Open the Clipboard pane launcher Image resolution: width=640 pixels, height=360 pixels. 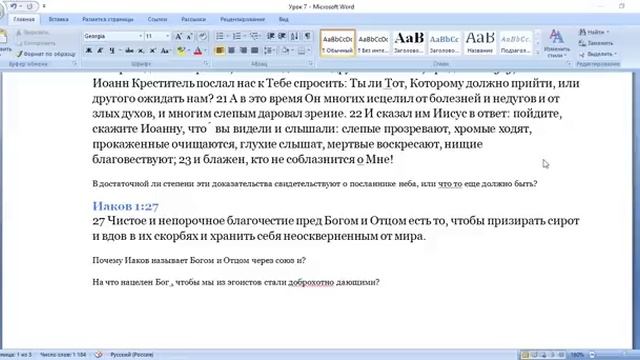coord(74,64)
